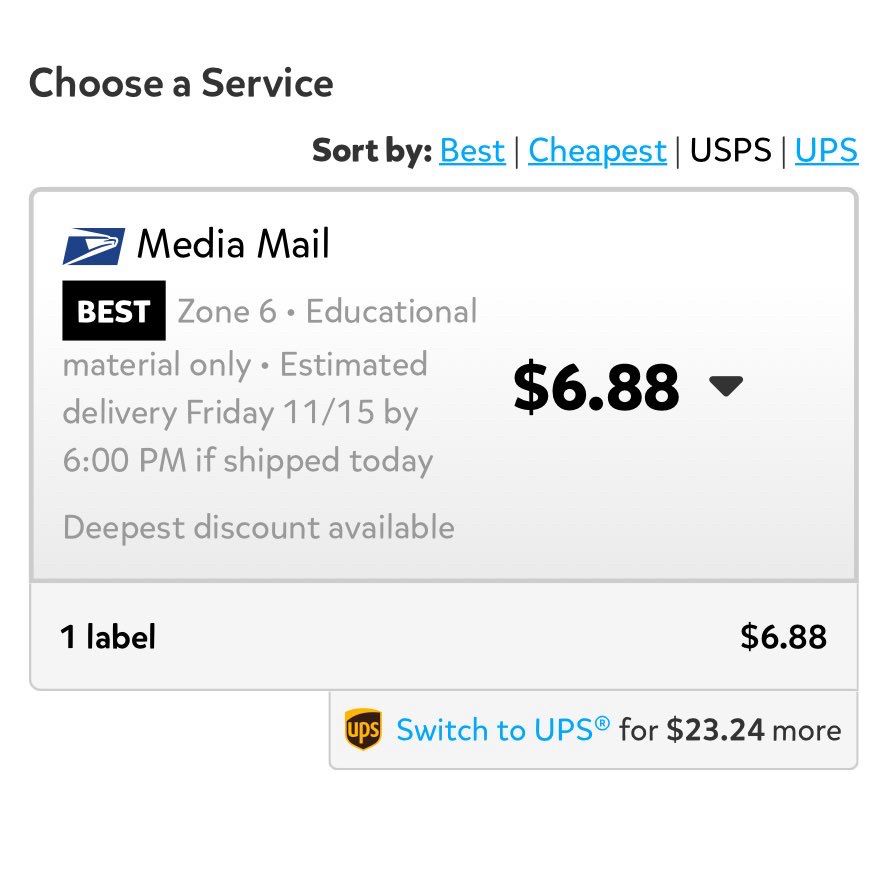
Task: Click the "for $23.24 more" text
Action: pos(730,730)
